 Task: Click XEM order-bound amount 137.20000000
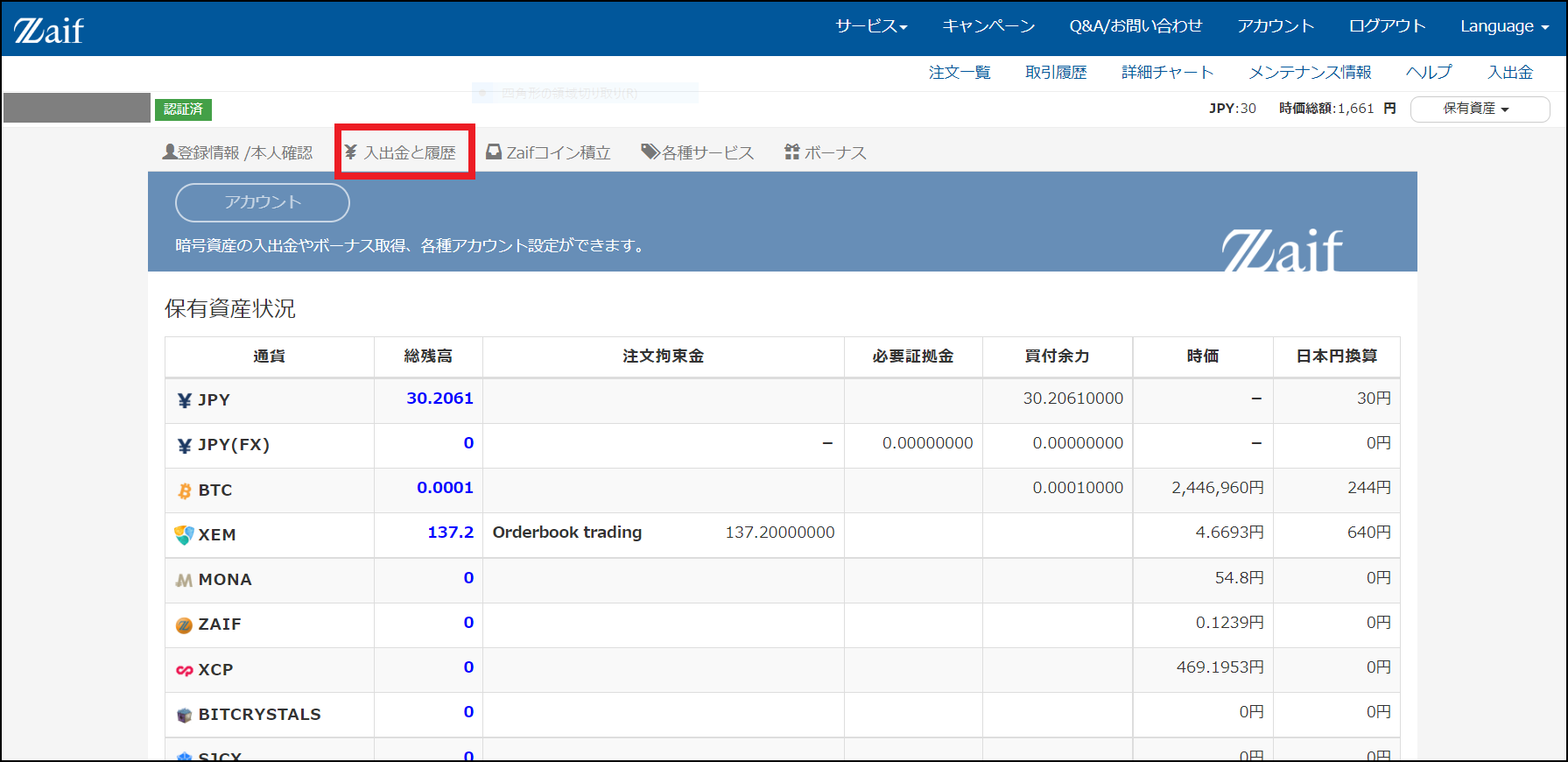pos(780,533)
